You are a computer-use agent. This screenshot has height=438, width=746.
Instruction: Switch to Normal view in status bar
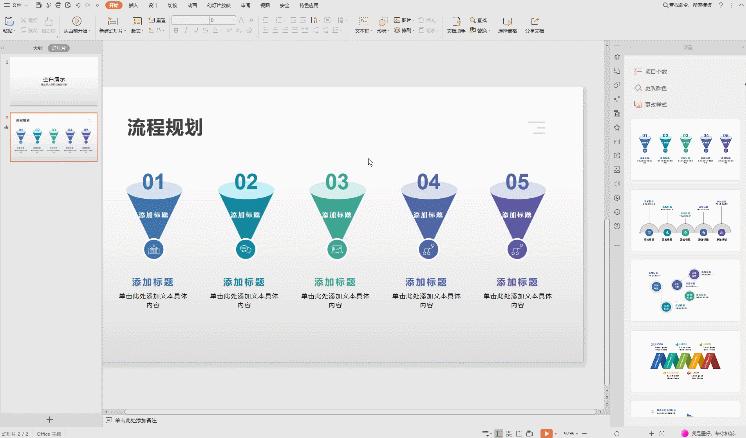pyautogui.click(x=499, y=433)
